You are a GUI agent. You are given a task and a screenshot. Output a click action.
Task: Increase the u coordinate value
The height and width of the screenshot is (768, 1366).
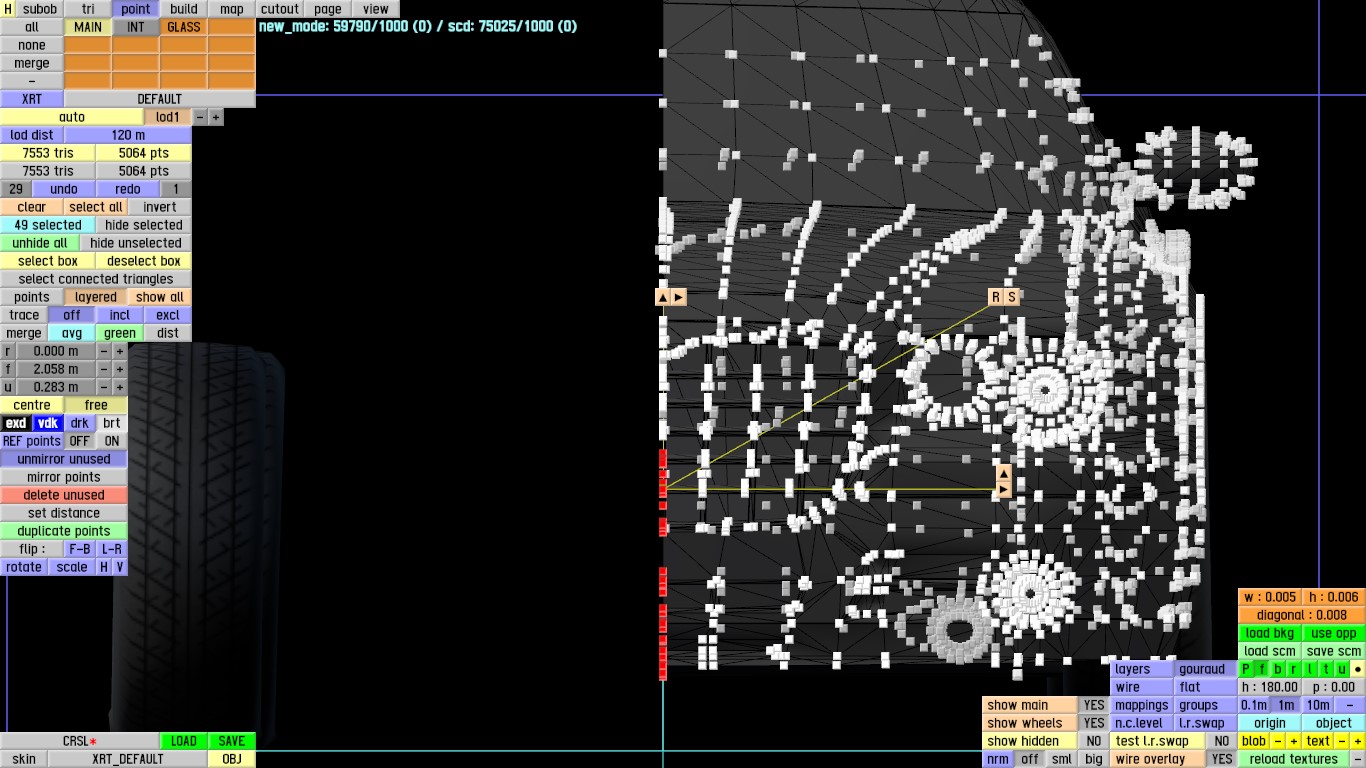click(120, 387)
